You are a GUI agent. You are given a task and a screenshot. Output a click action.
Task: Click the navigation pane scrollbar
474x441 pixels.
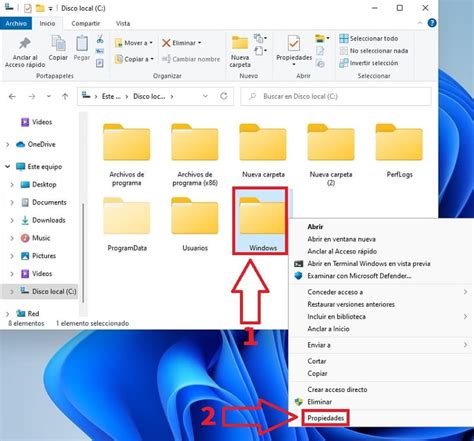tap(83, 253)
